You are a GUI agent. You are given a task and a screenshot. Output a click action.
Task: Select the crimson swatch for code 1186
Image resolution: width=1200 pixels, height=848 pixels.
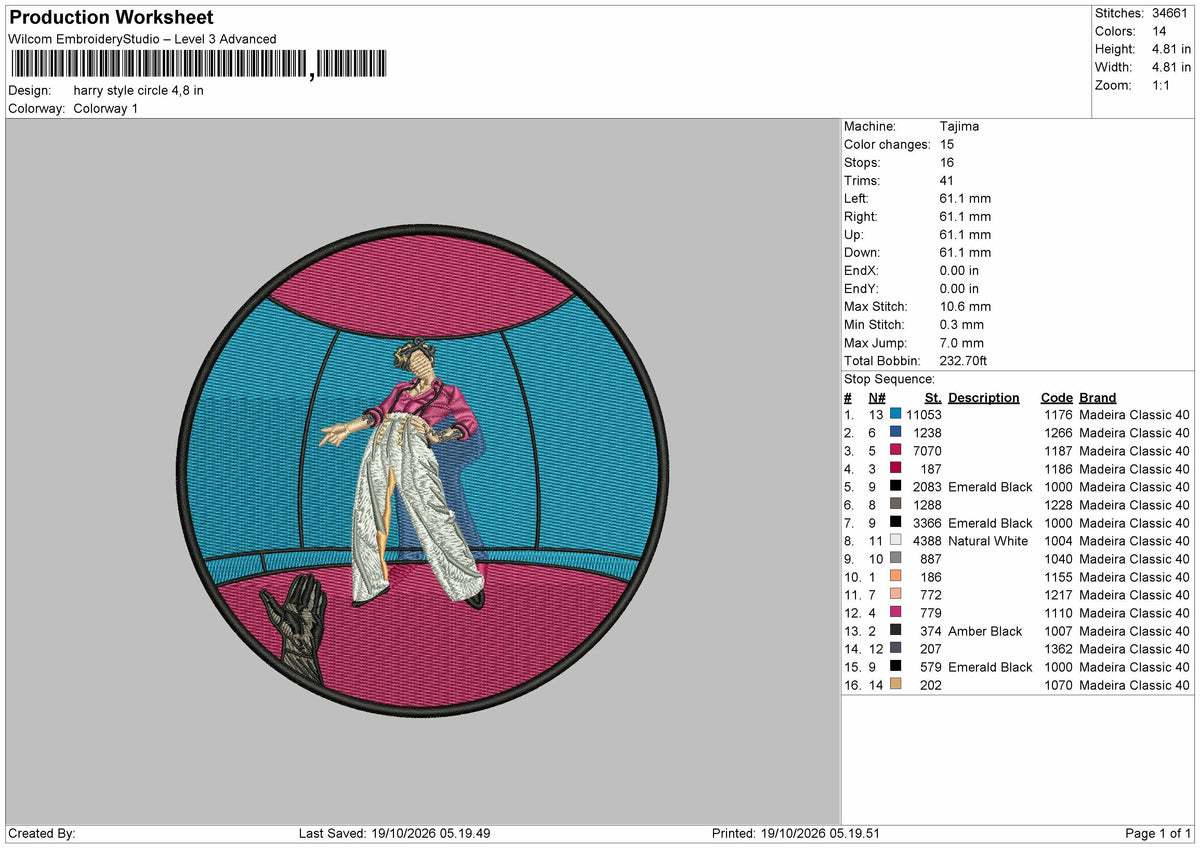pos(895,469)
